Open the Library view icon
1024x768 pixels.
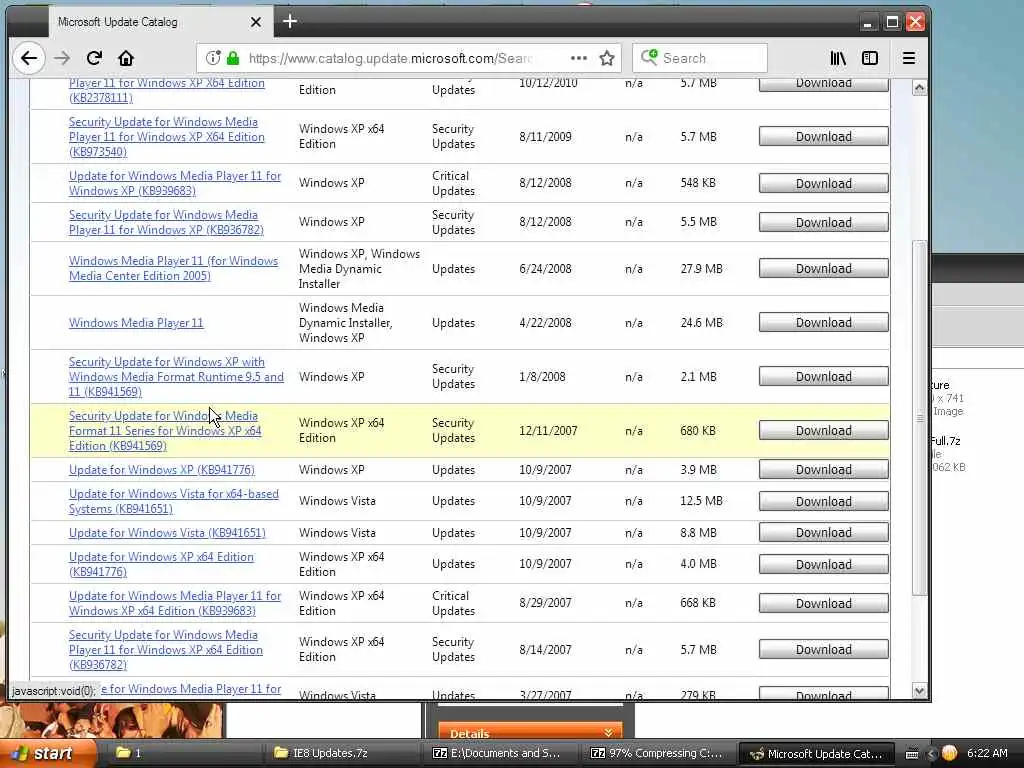point(838,58)
